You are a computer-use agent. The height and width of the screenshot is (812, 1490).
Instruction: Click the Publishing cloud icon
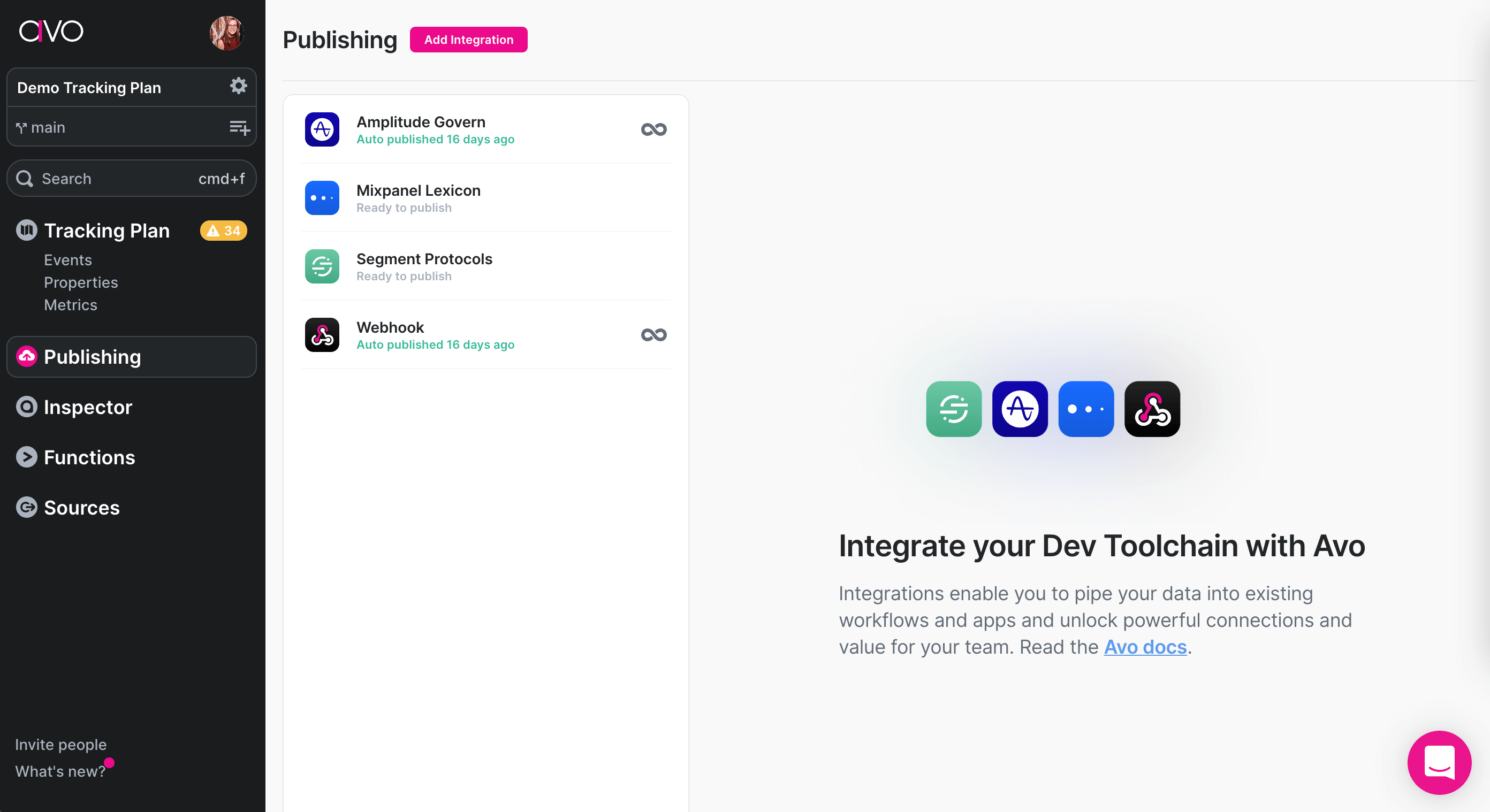(x=26, y=357)
